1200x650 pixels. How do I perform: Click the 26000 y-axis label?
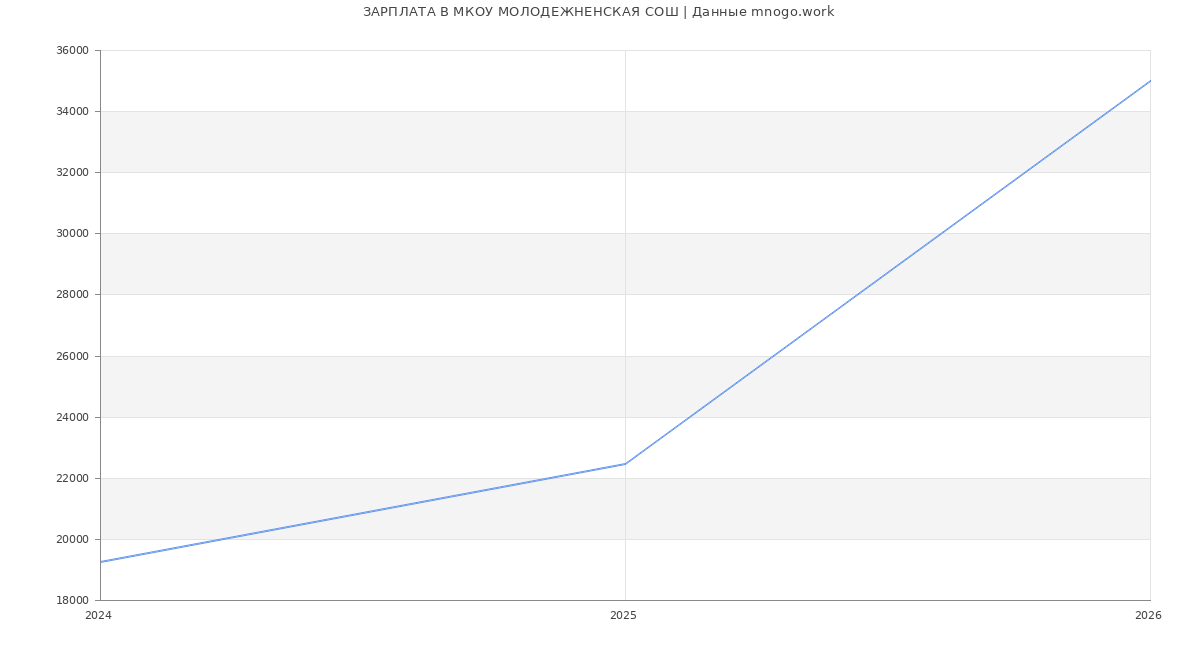[x=72, y=357]
